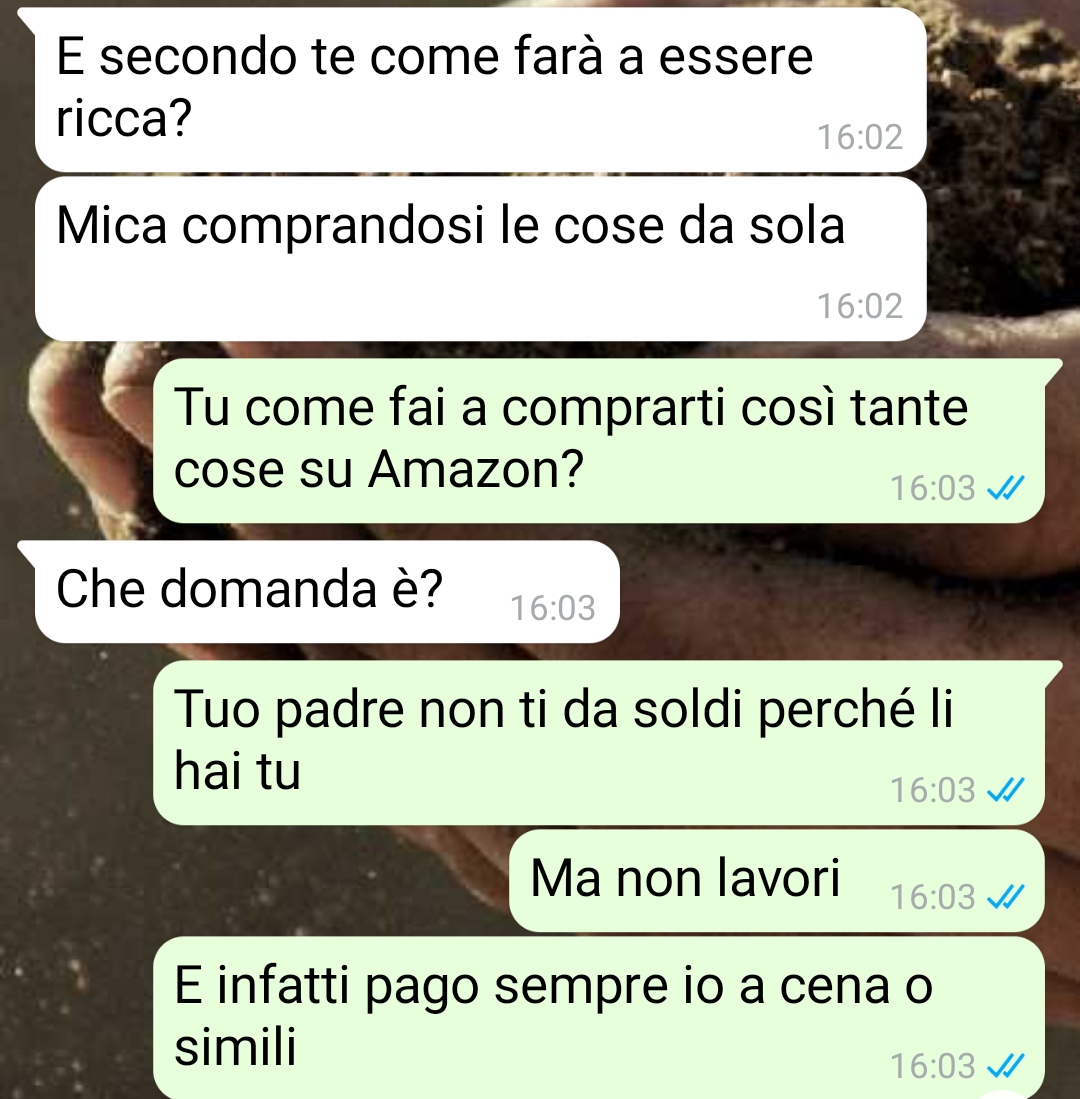Tap the 16:02 time under "Mica comprandosi"
The height and width of the screenshot is (1099, 1080).
tap(860, 306)
